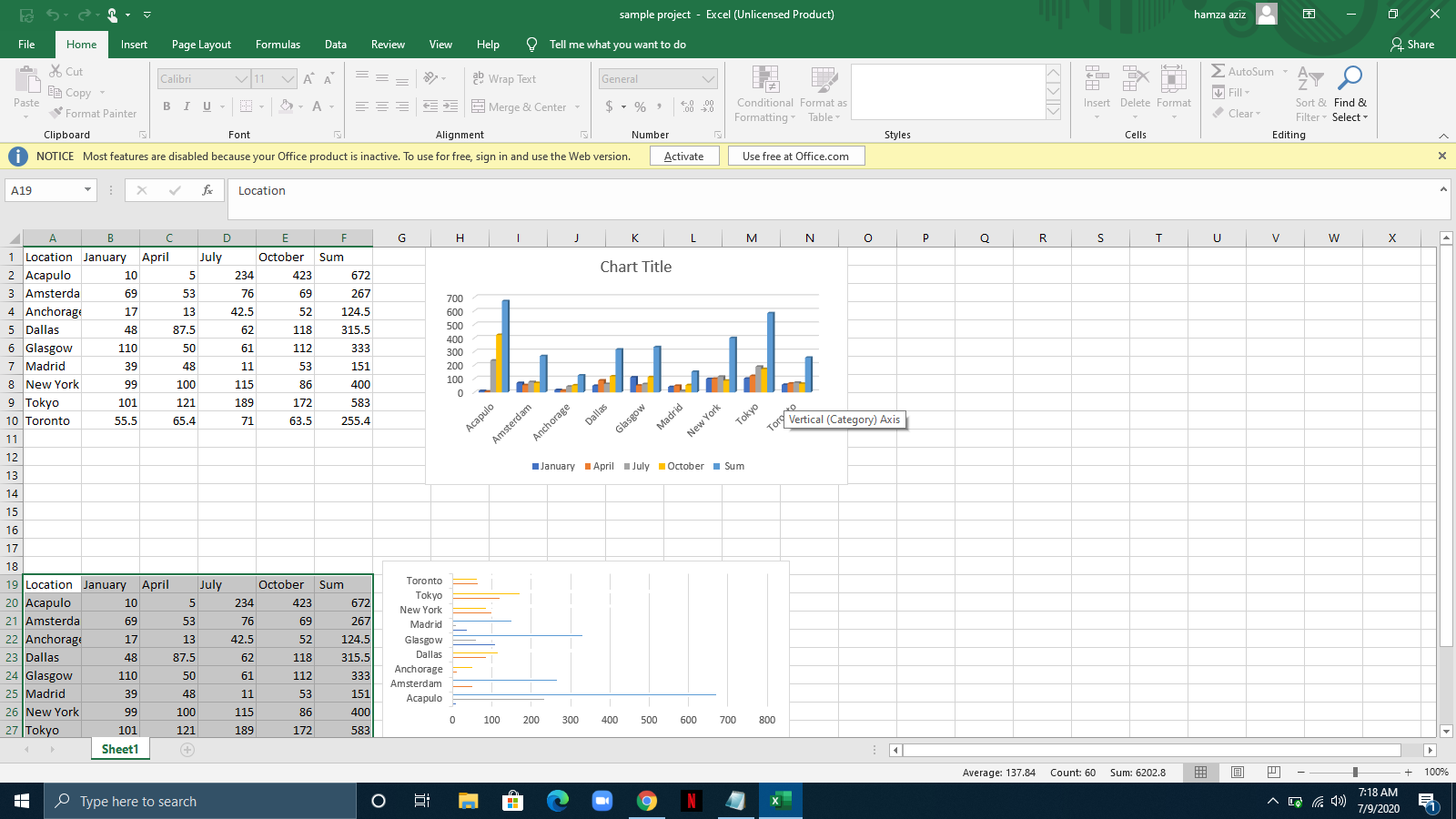Image resolution: width=1456 pixels, height=819 pixels.
Task: Click the Sheet1 tab at the bottom
Action: (119, 749)
